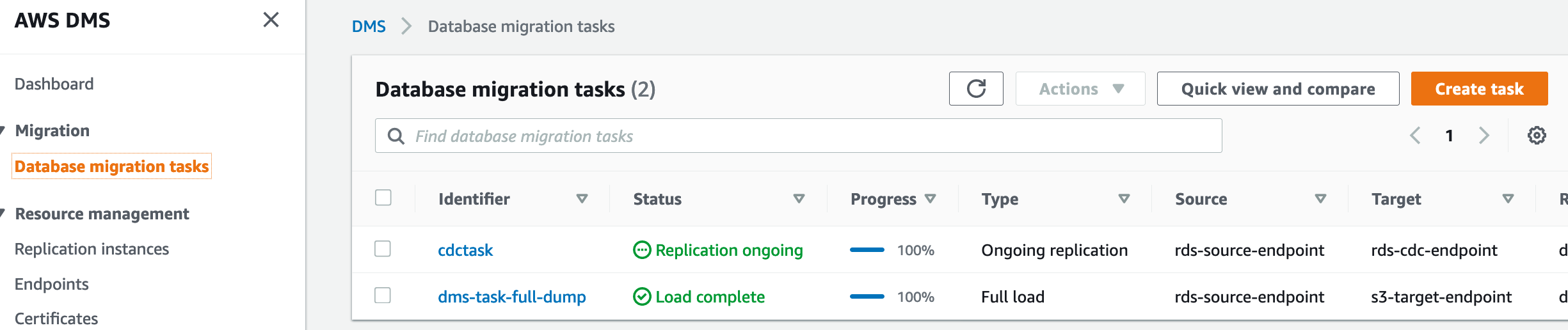Collapse the Migration sidebar section
The height and width of the screenshot is (330, 1568).
pyautogui.click(x=3, y=130)
